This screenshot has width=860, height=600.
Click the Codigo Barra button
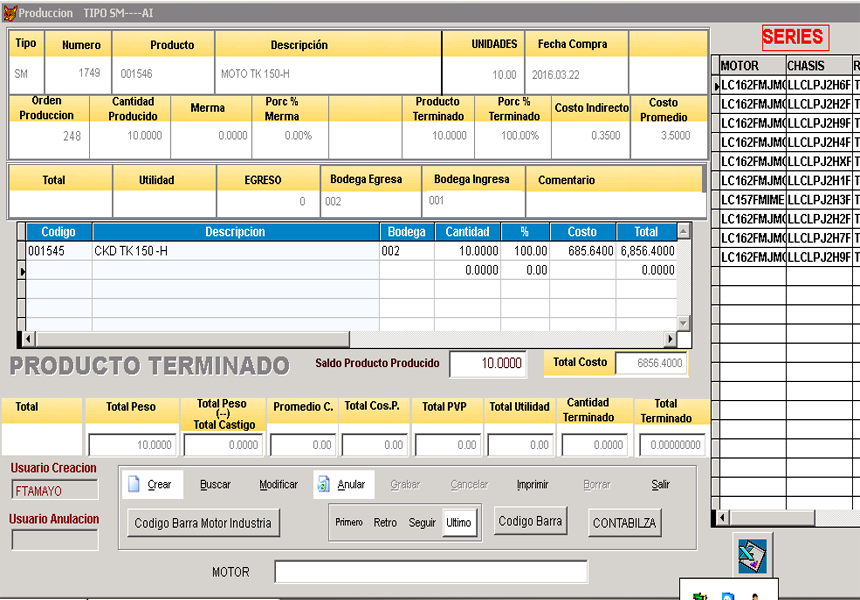pyautogui.click(x=530, y=521)
